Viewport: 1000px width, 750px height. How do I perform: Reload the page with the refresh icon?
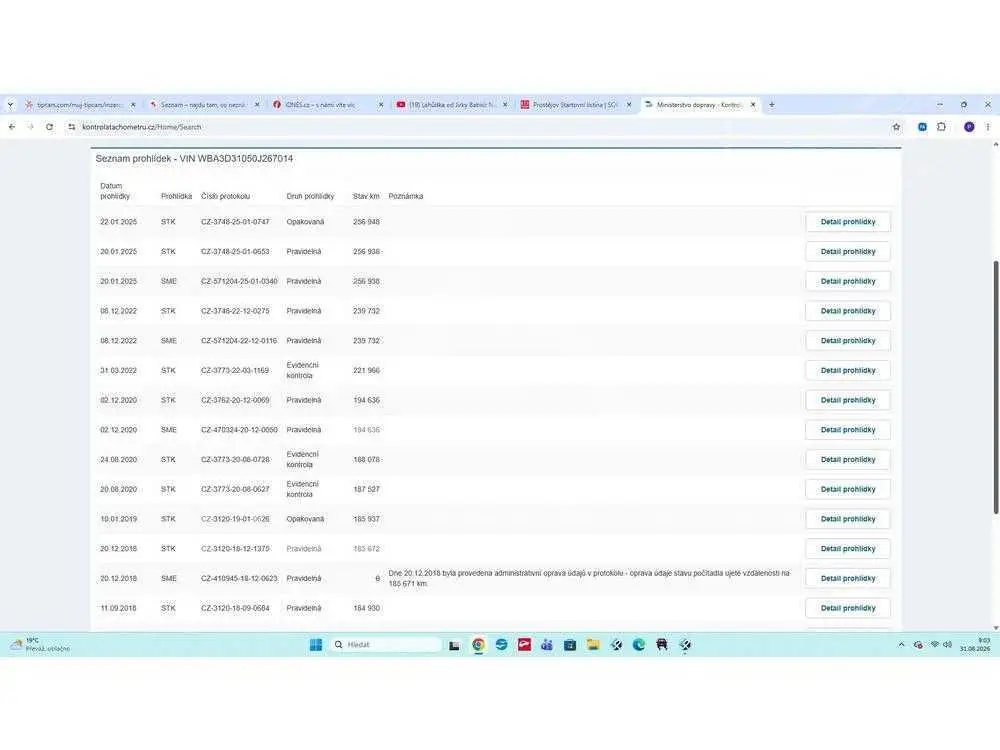49,127
